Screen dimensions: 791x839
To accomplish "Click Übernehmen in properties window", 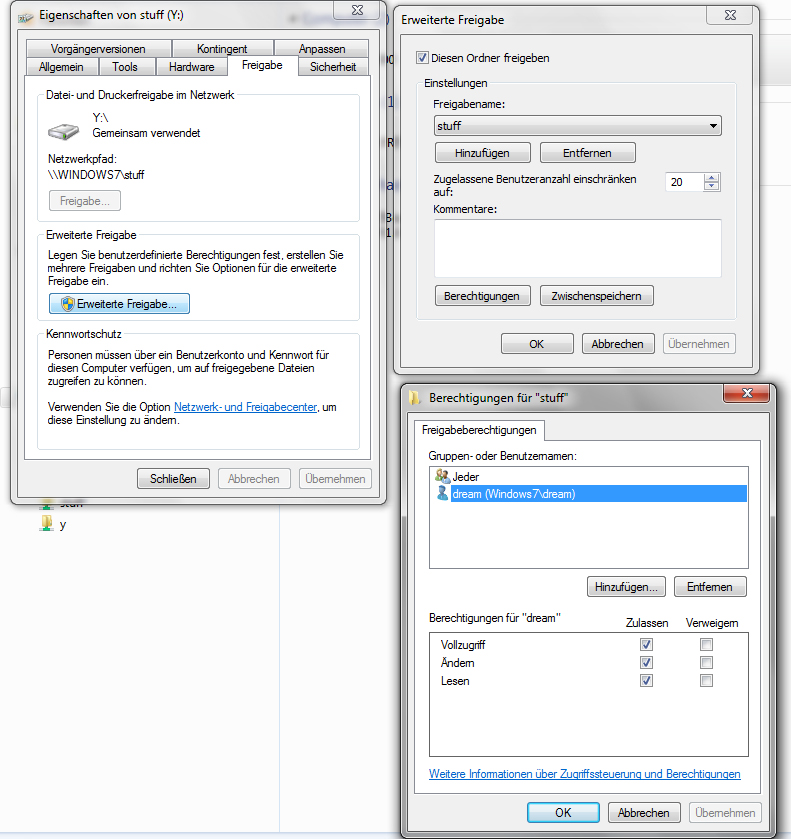I will 336,479.
